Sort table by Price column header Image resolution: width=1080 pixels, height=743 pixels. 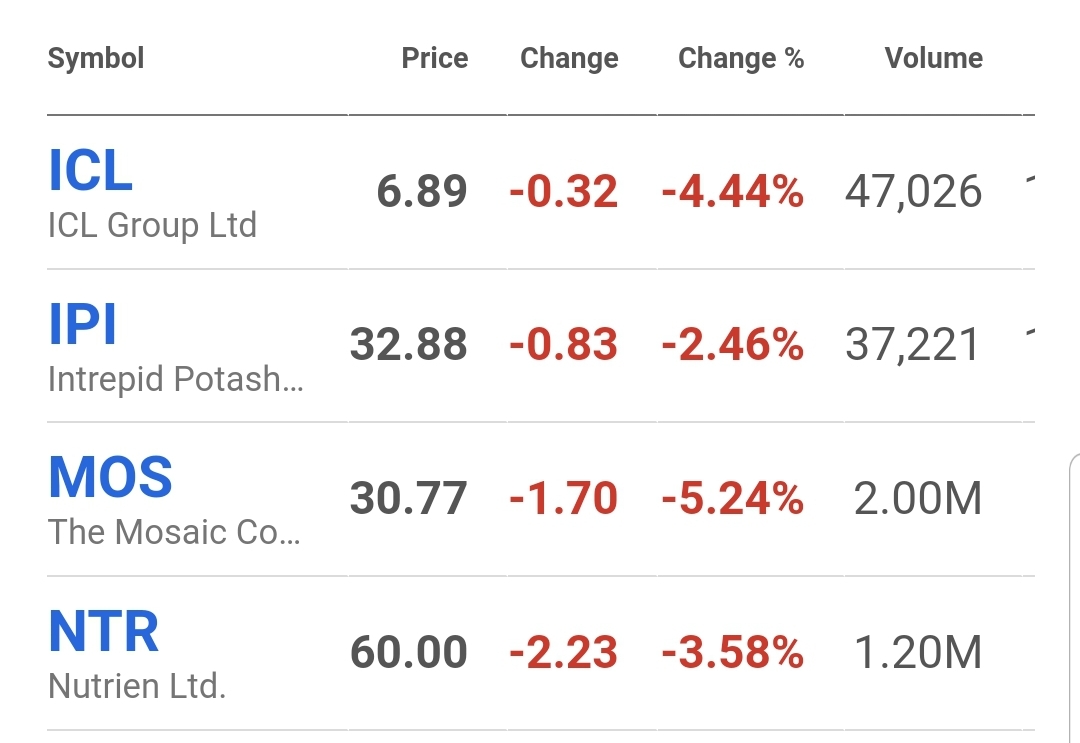(434, 58)
